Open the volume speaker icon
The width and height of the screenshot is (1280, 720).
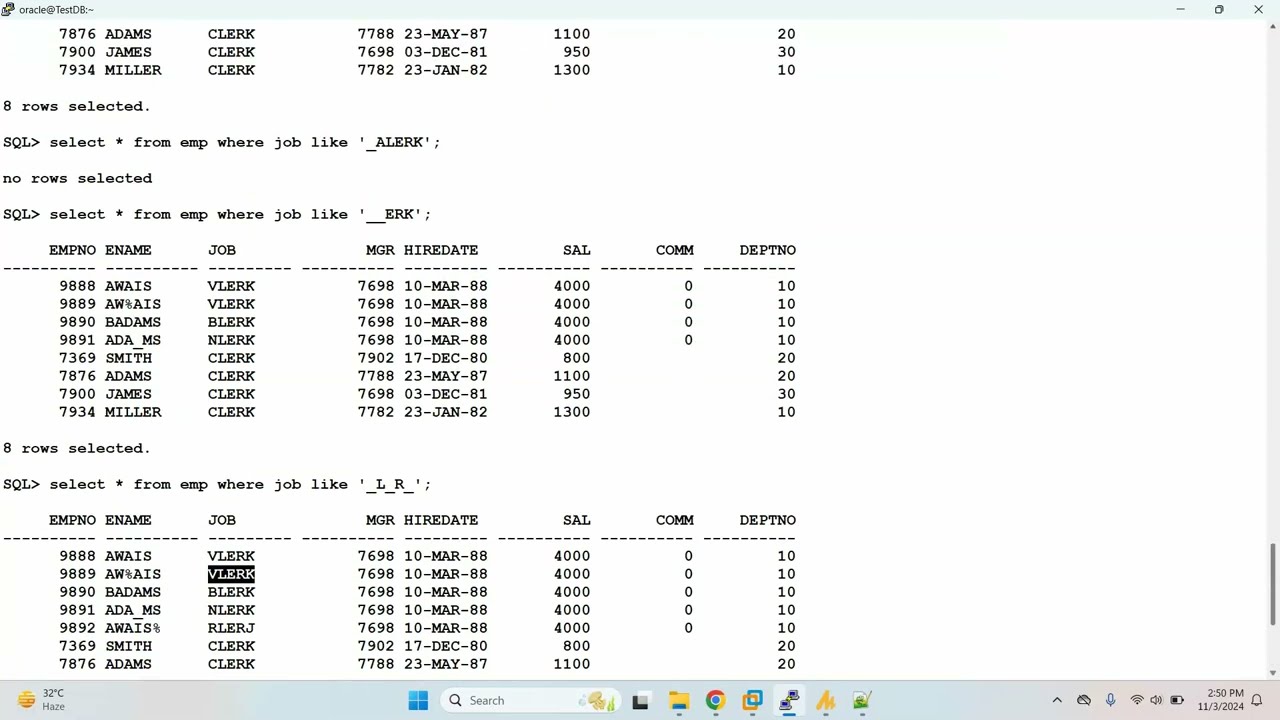point(1156,700)
